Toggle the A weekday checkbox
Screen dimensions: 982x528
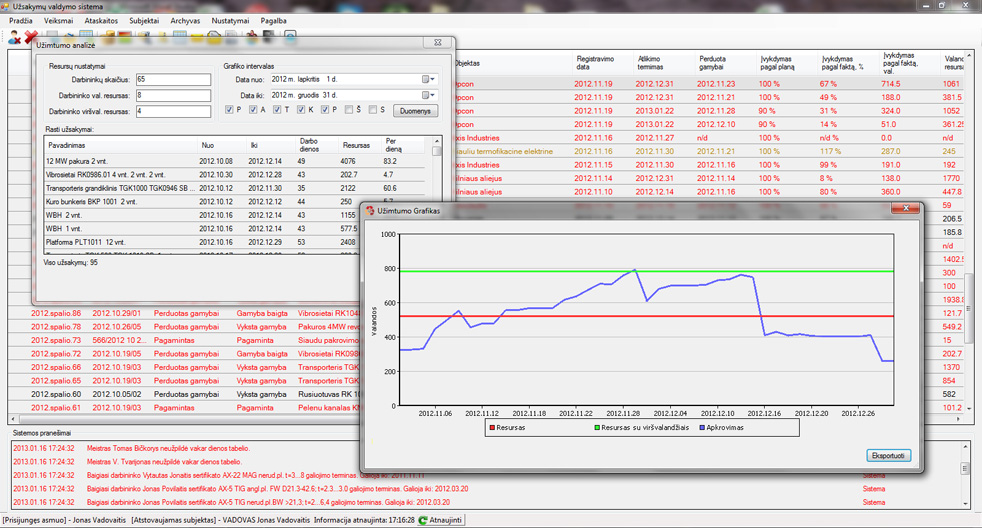click(x=253, y=110)
